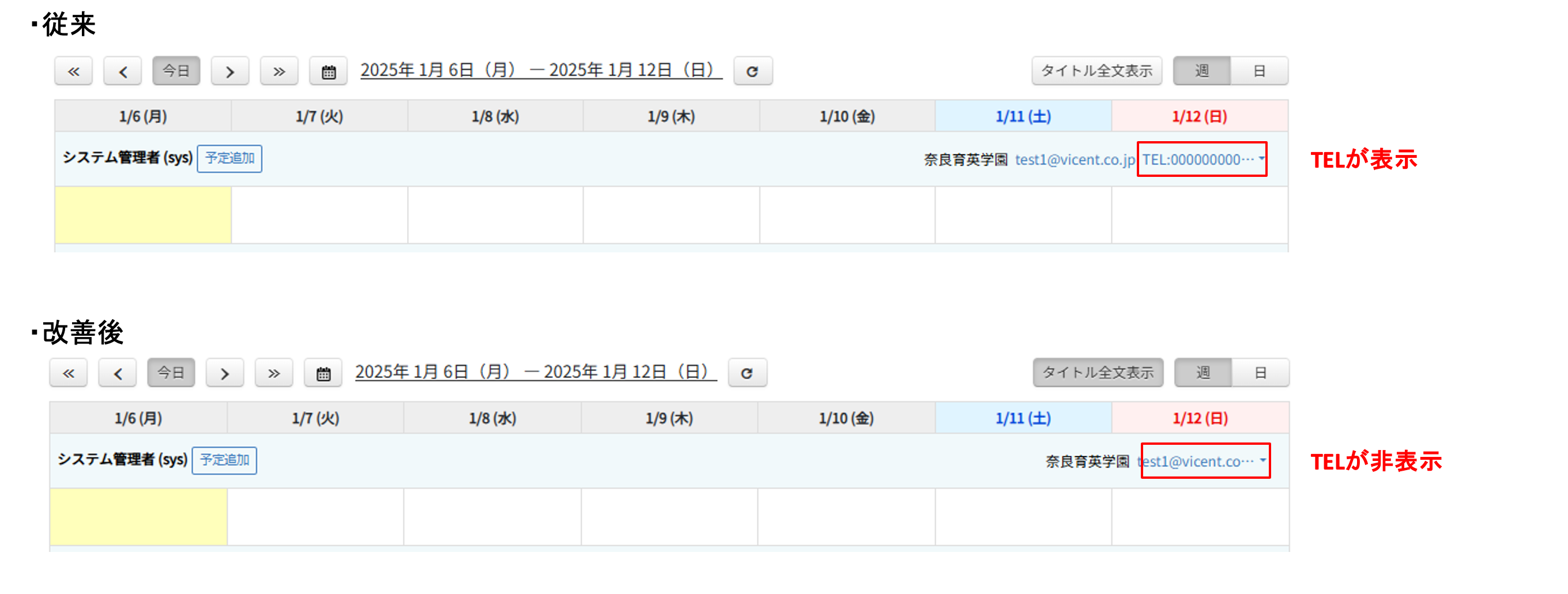Toggle 'タイトル全文表示' in the lower calendar

tap(1098, 373)
